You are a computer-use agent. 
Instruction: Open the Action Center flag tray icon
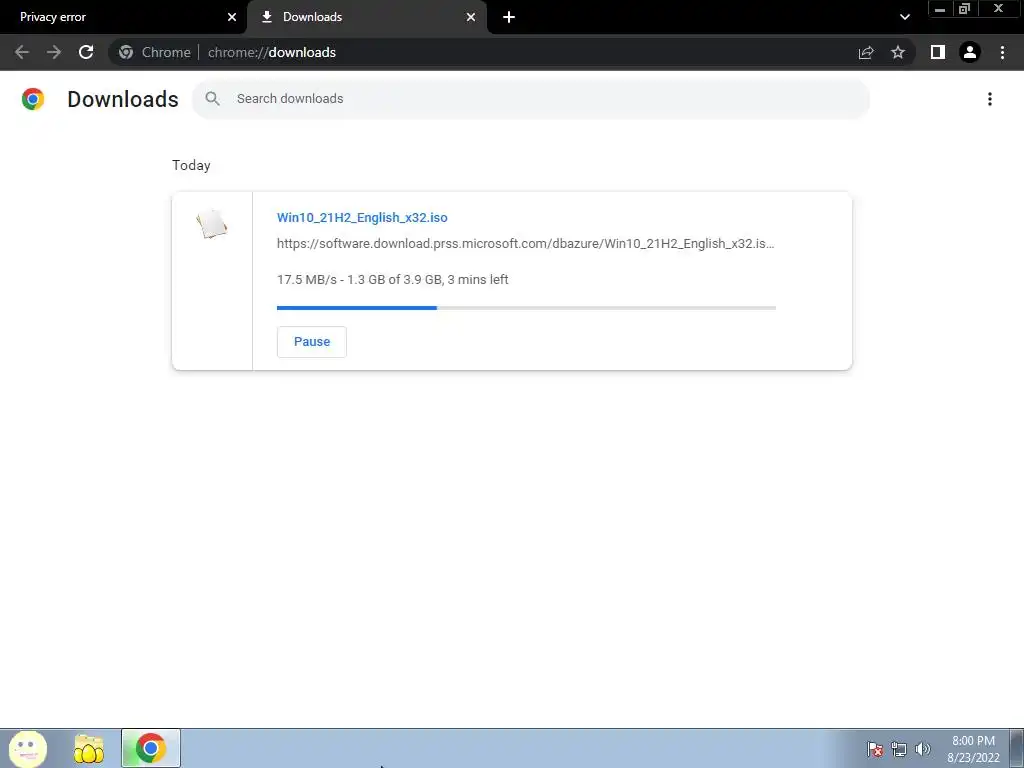874,749
